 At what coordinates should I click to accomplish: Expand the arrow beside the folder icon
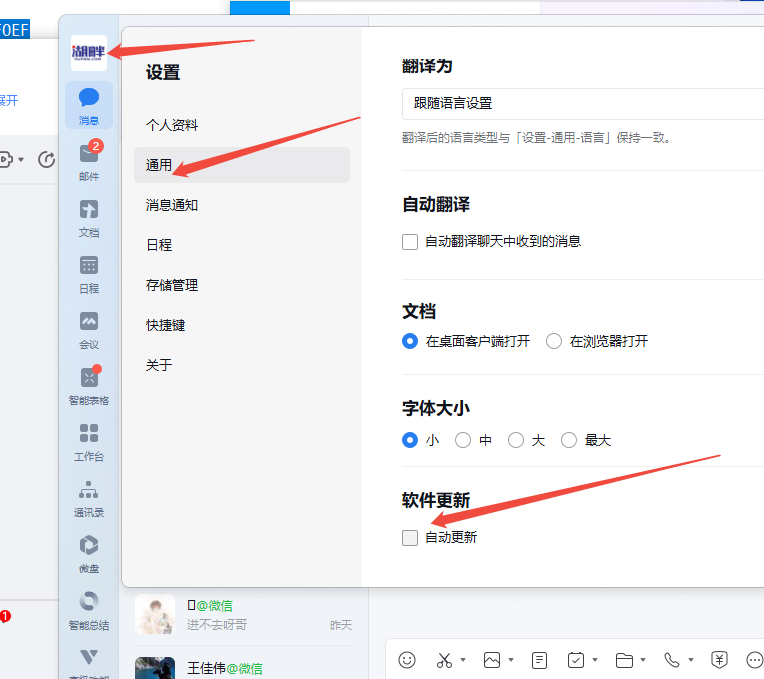coord(643,660)
